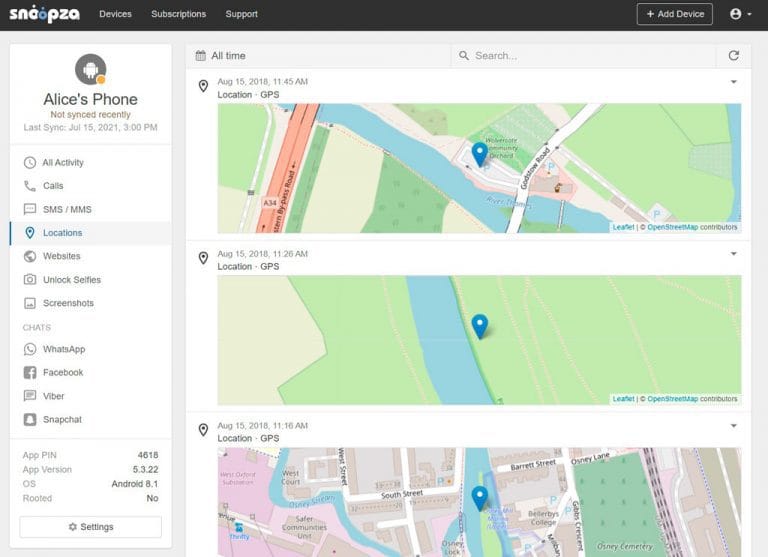Click the Aug 15, 2018, 11:45 AM timestamp
Viewport: 768px width, 557px height.
pyautogui.click(x=263, y=81)
